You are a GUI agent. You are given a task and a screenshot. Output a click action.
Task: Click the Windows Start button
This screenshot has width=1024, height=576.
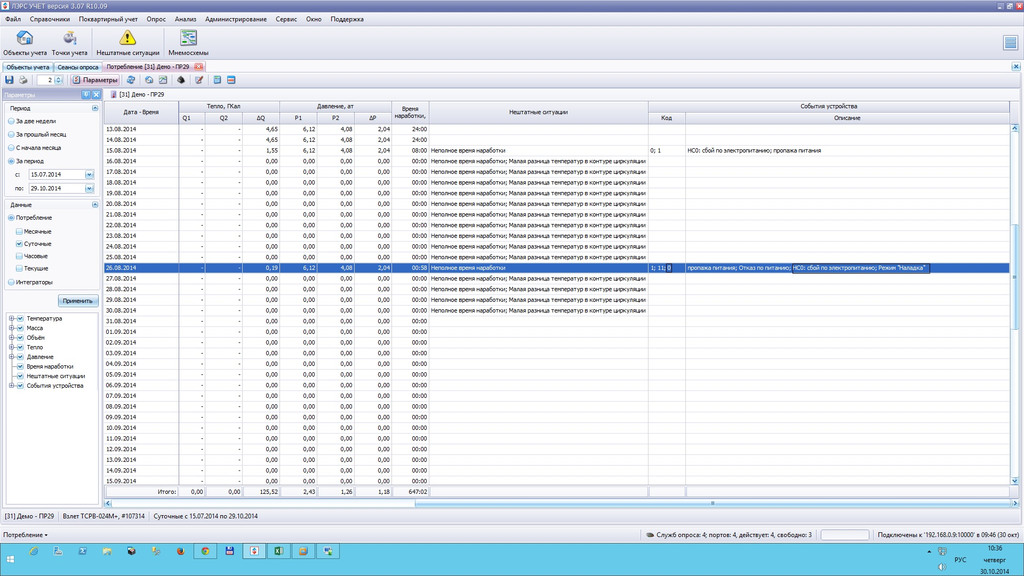point(10,560)
